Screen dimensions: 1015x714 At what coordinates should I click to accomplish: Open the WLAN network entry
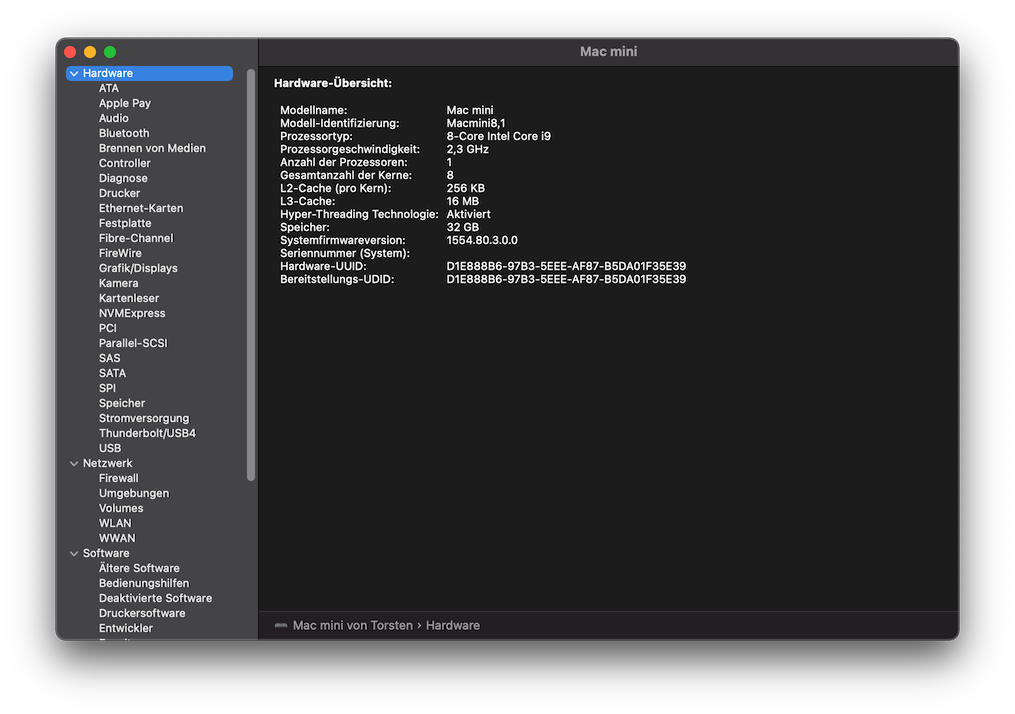(115, 523)
